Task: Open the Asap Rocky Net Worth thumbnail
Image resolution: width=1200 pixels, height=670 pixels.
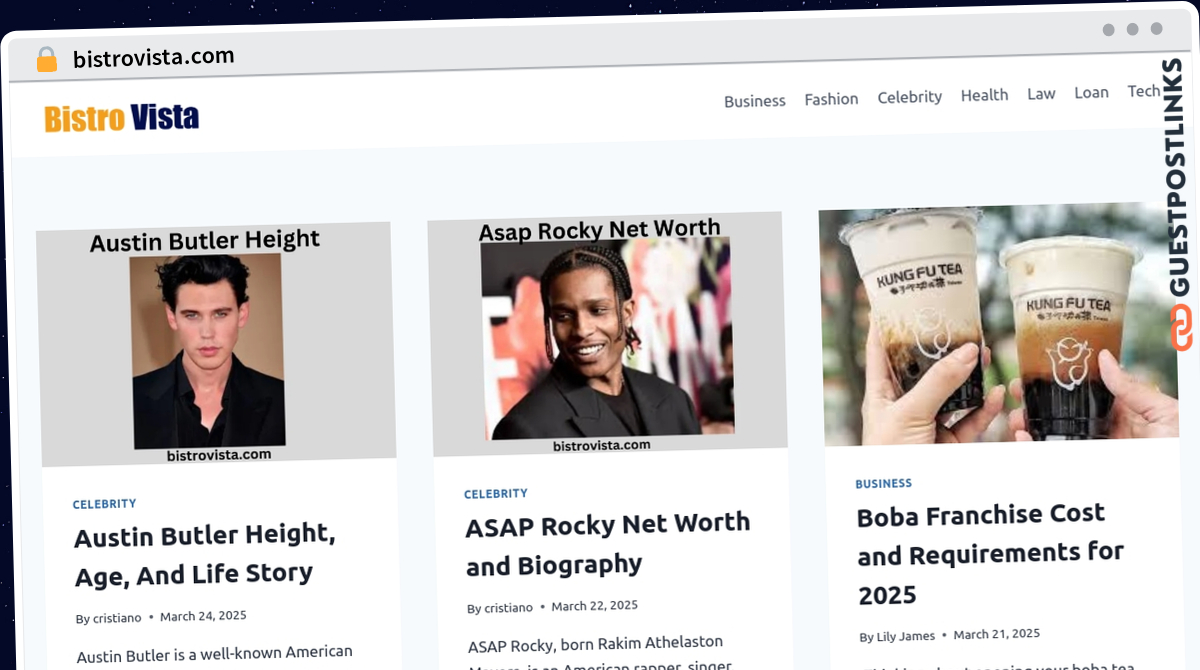Action: (x=607, y=334)
